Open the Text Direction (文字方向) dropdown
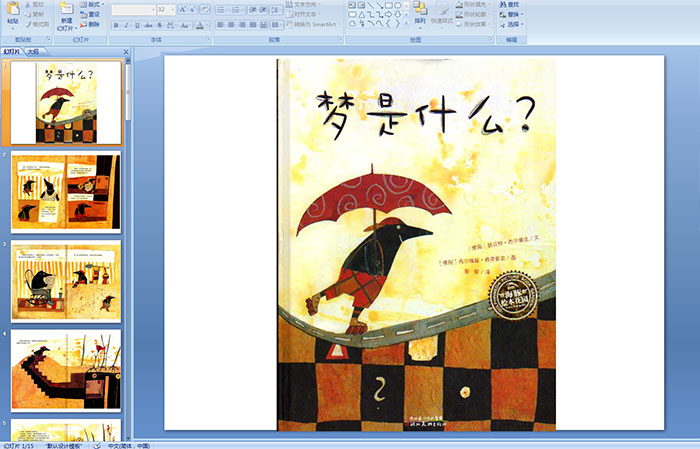700x449 pixels. point(304,4)
